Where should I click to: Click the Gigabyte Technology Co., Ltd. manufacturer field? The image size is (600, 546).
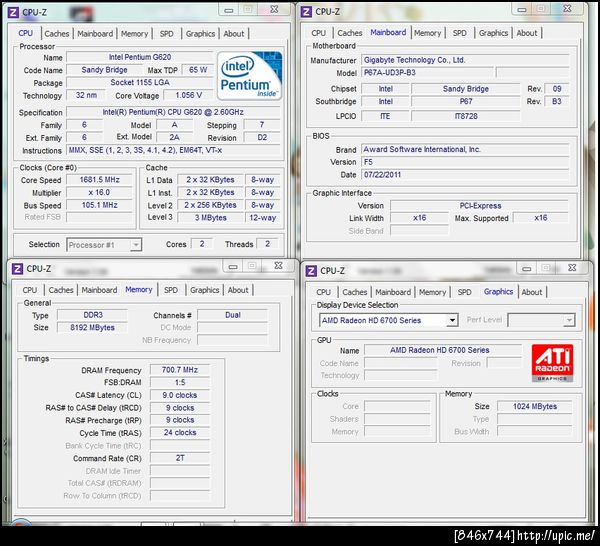(465, 60)
